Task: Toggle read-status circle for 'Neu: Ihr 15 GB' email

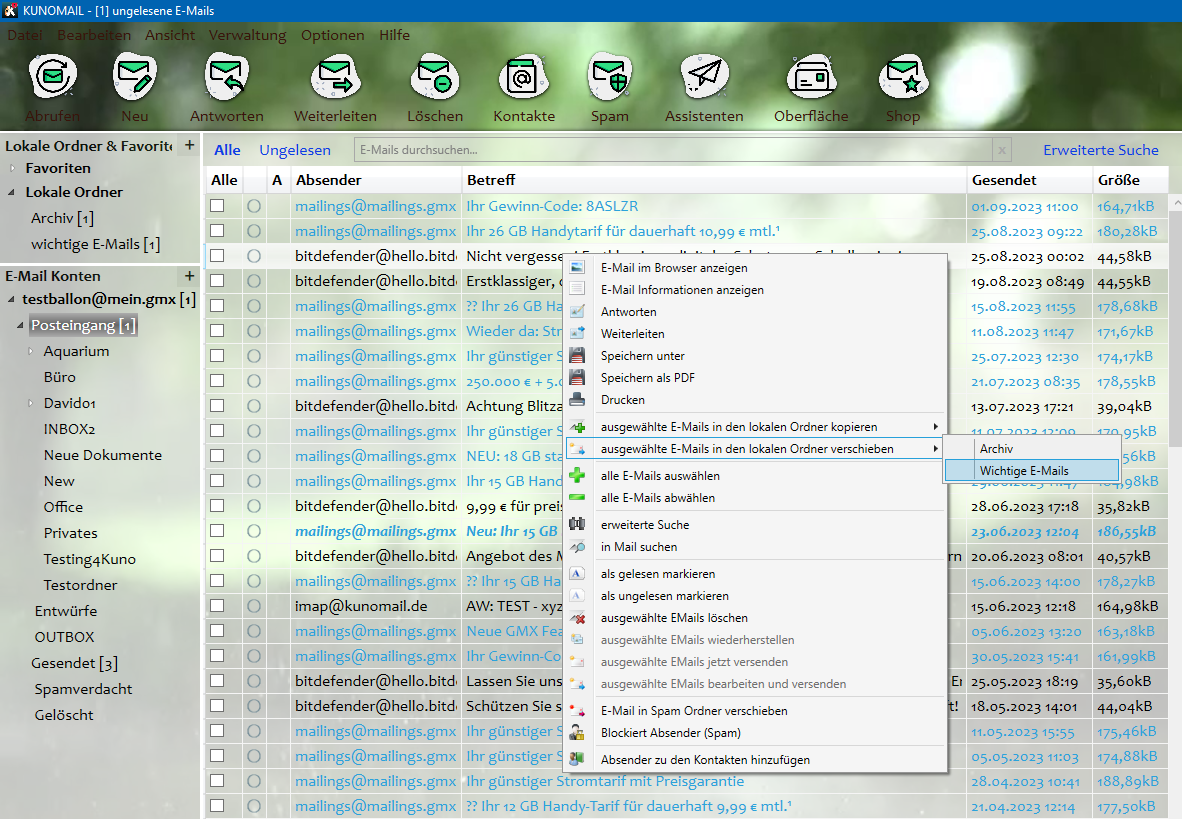Action: [254, 531]
